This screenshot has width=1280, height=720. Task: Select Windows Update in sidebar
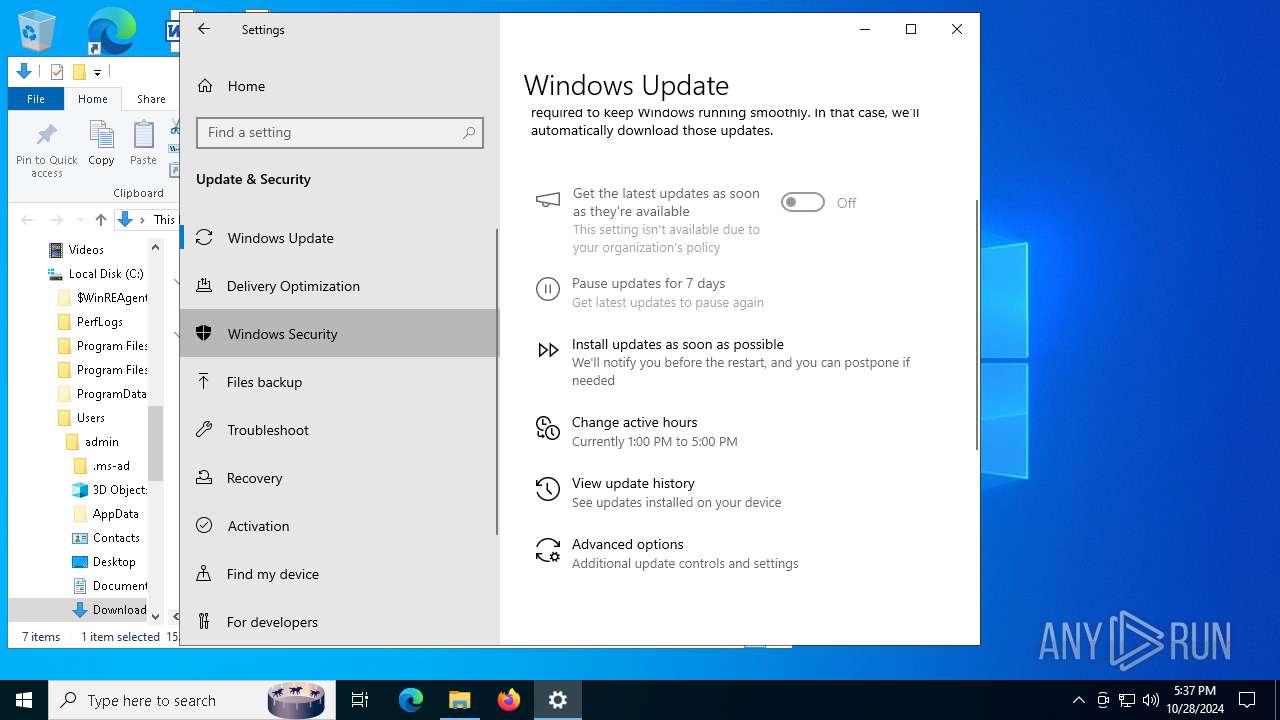tap(340, 238)
